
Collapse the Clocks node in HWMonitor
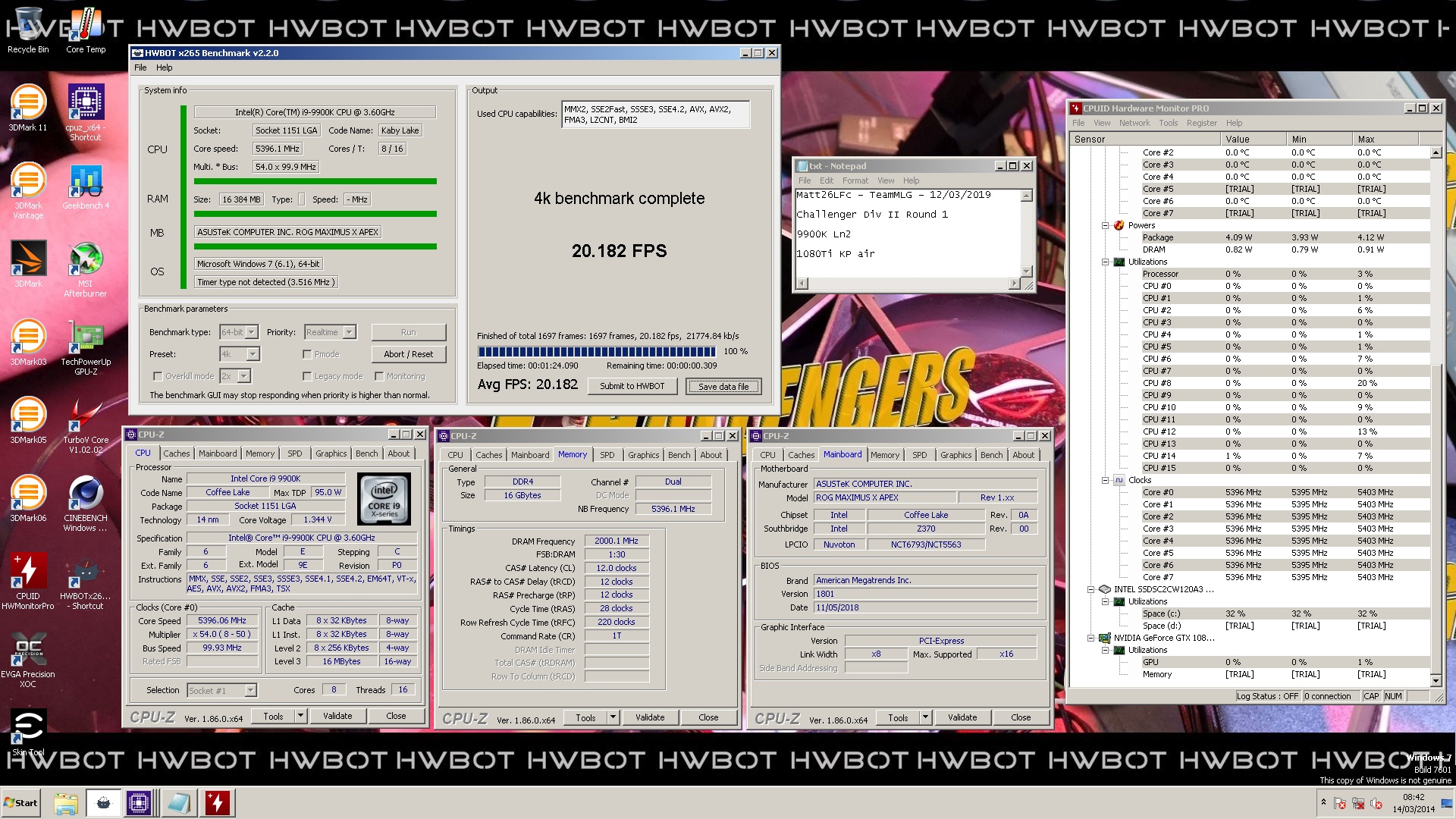pyautogui.click(x=1106, y=480)
